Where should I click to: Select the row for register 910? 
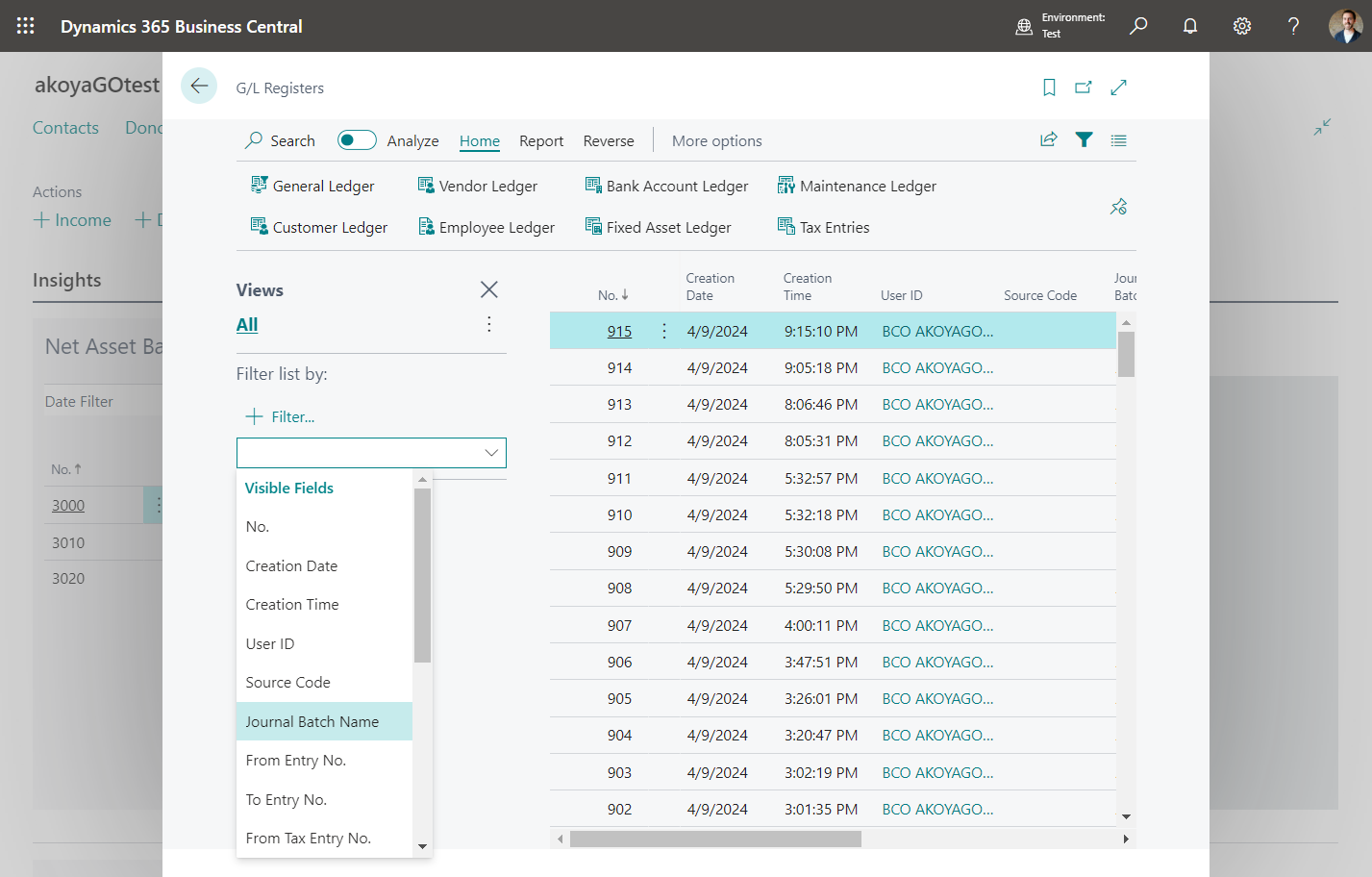pos(833,514)
